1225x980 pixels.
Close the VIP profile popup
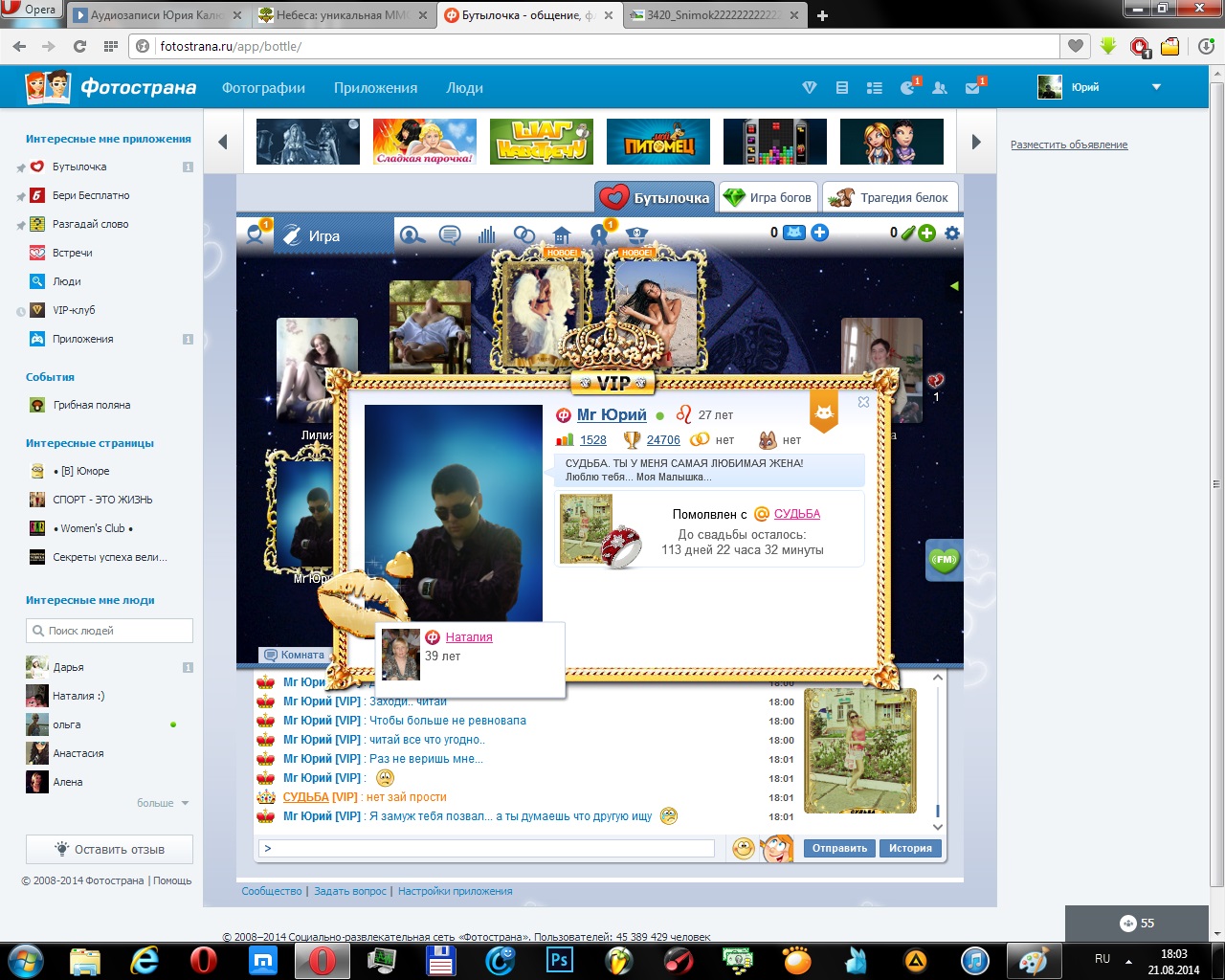click(863, 402)
